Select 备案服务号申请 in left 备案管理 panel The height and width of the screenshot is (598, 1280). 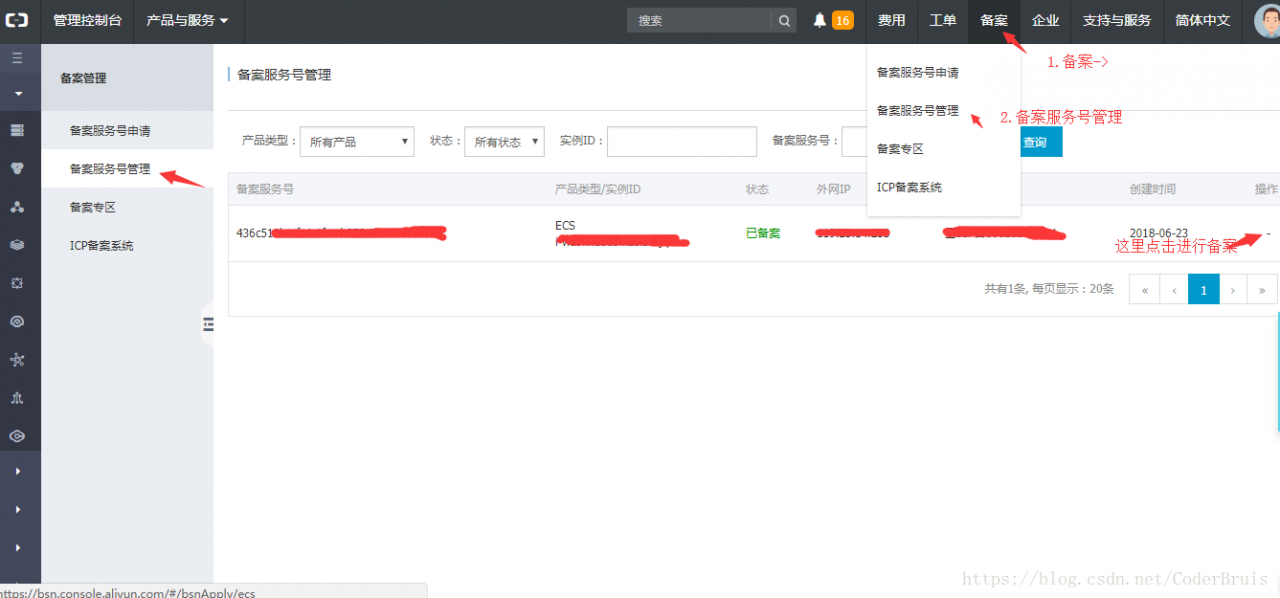(127, 131)
